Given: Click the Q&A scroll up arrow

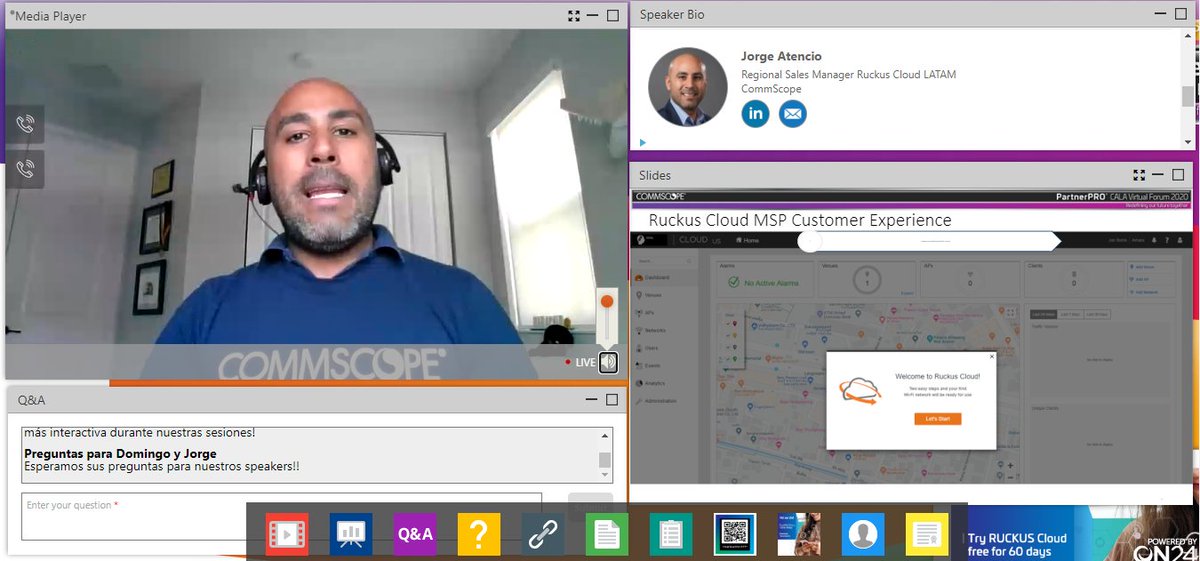Looking at the screenshot, I should pos(605,435).
